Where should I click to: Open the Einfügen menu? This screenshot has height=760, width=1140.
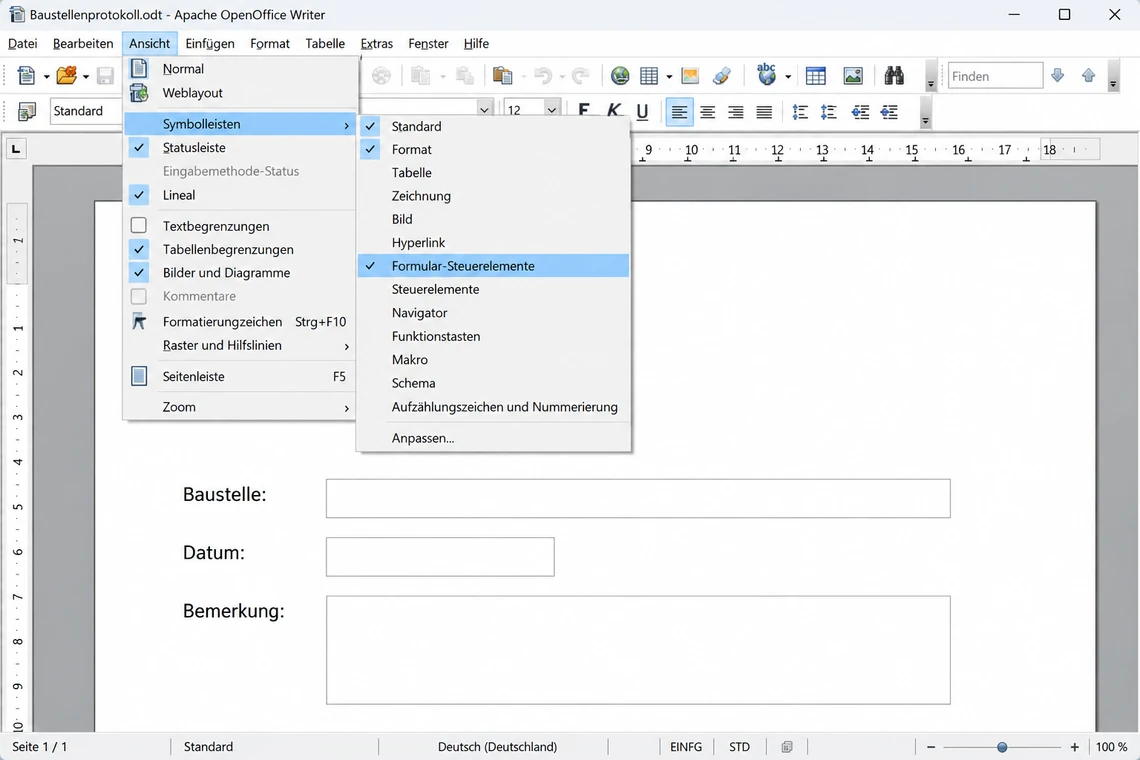pyautogui.click(x=209, y=44)
